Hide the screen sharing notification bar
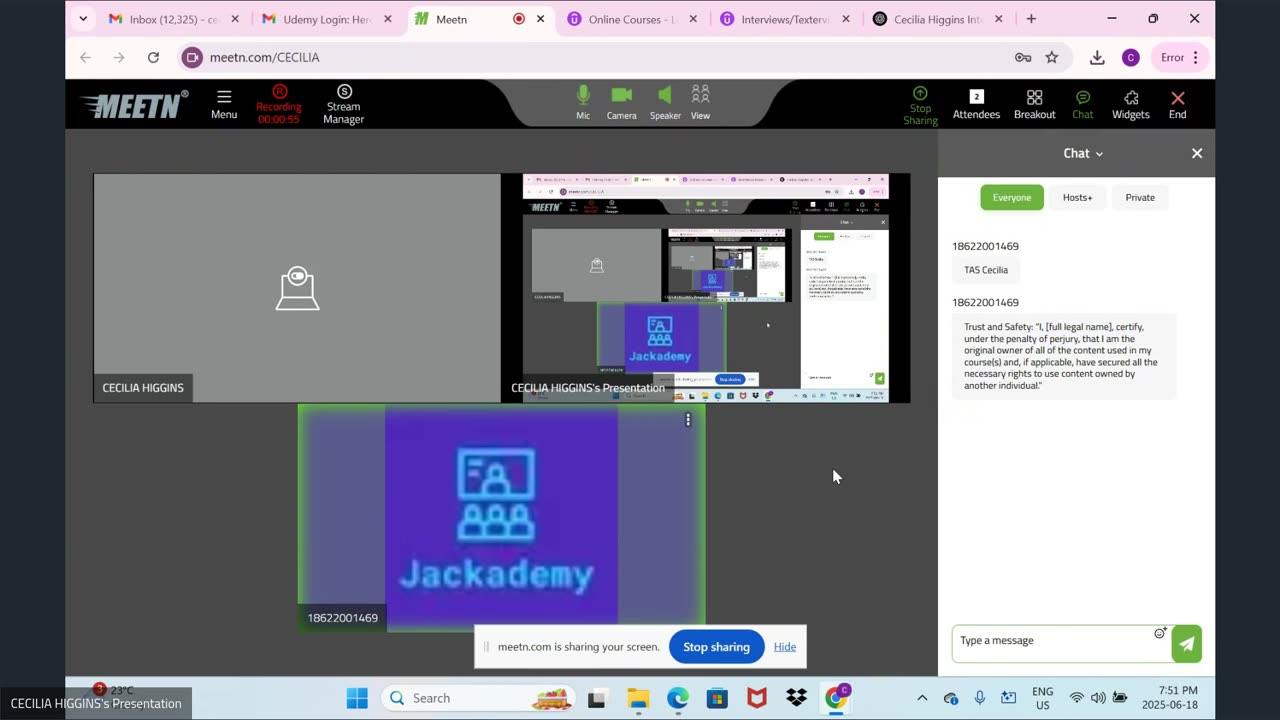The height and width of the screenshot is (720, 1280). point(785,647)
